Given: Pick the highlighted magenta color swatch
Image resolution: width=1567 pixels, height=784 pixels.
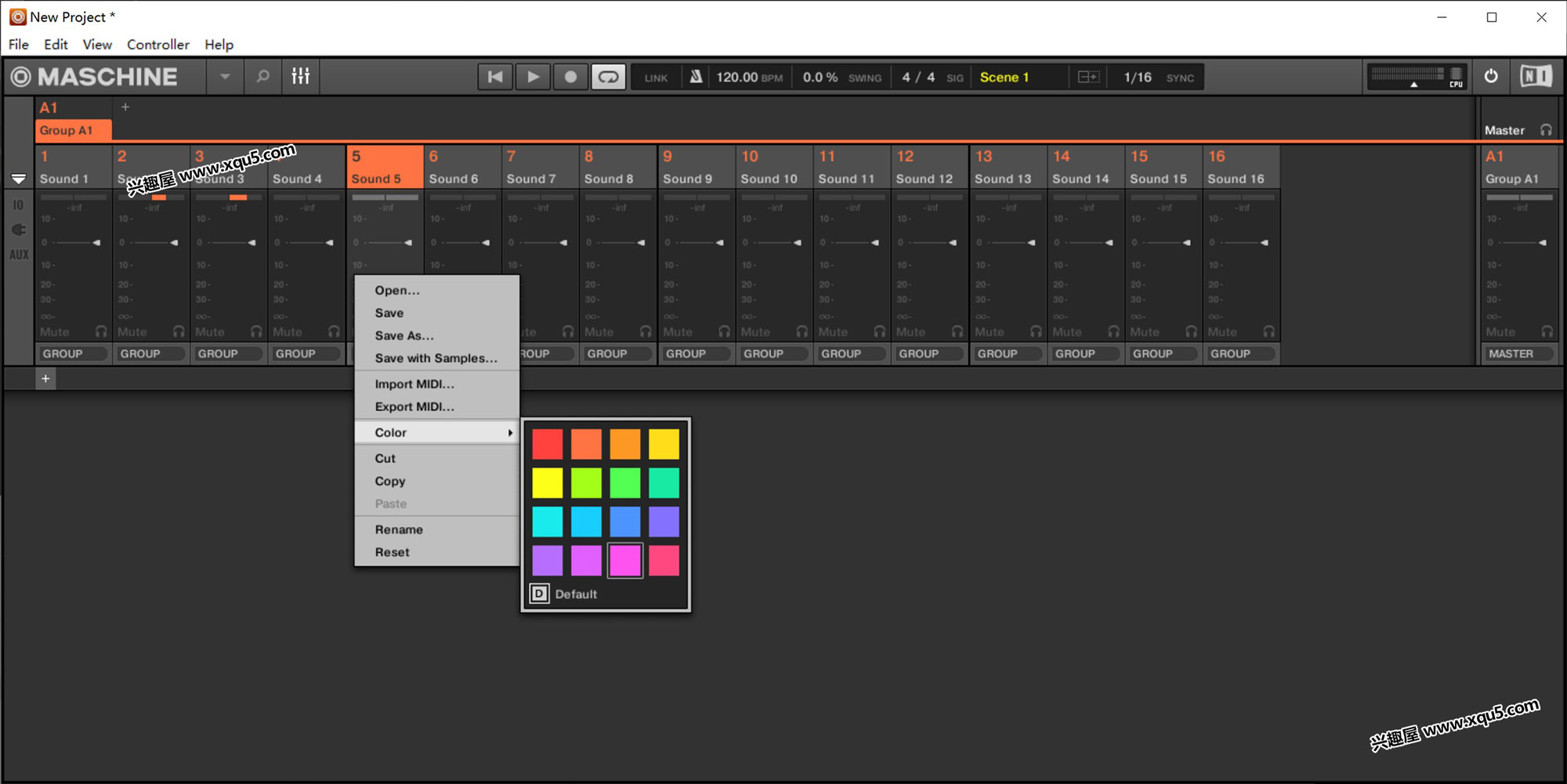Looking at the screenshot, I should tap(625, 561).
